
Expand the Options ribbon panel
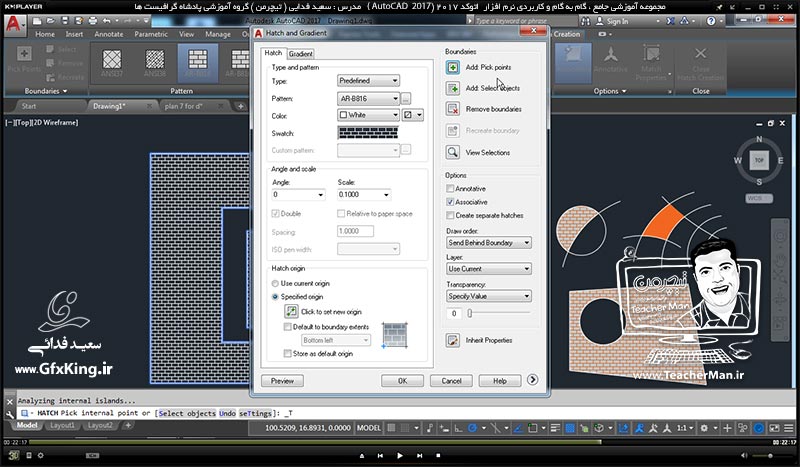610,91
